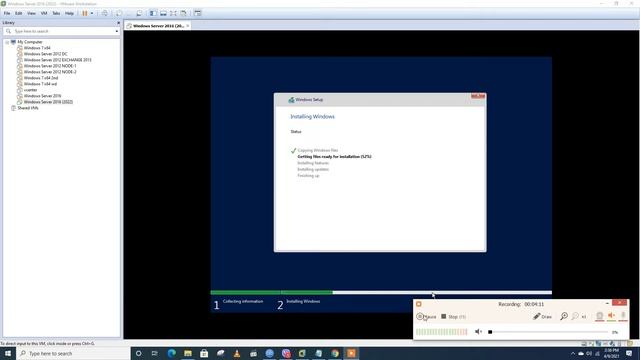Open File Explorer from taskbar
The image size is (640, 360).
click(188, 353)
